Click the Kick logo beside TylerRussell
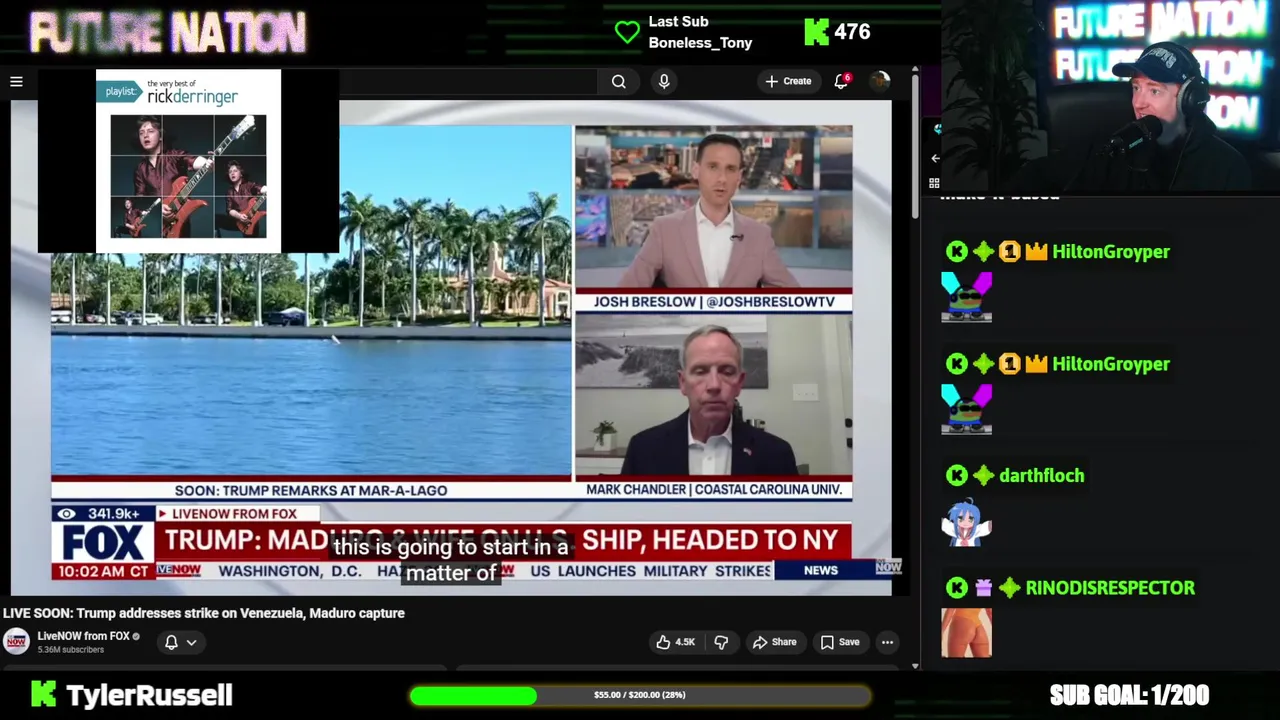Image resolution: width=1280 pixels, height=720 pixels. (42, 694)
